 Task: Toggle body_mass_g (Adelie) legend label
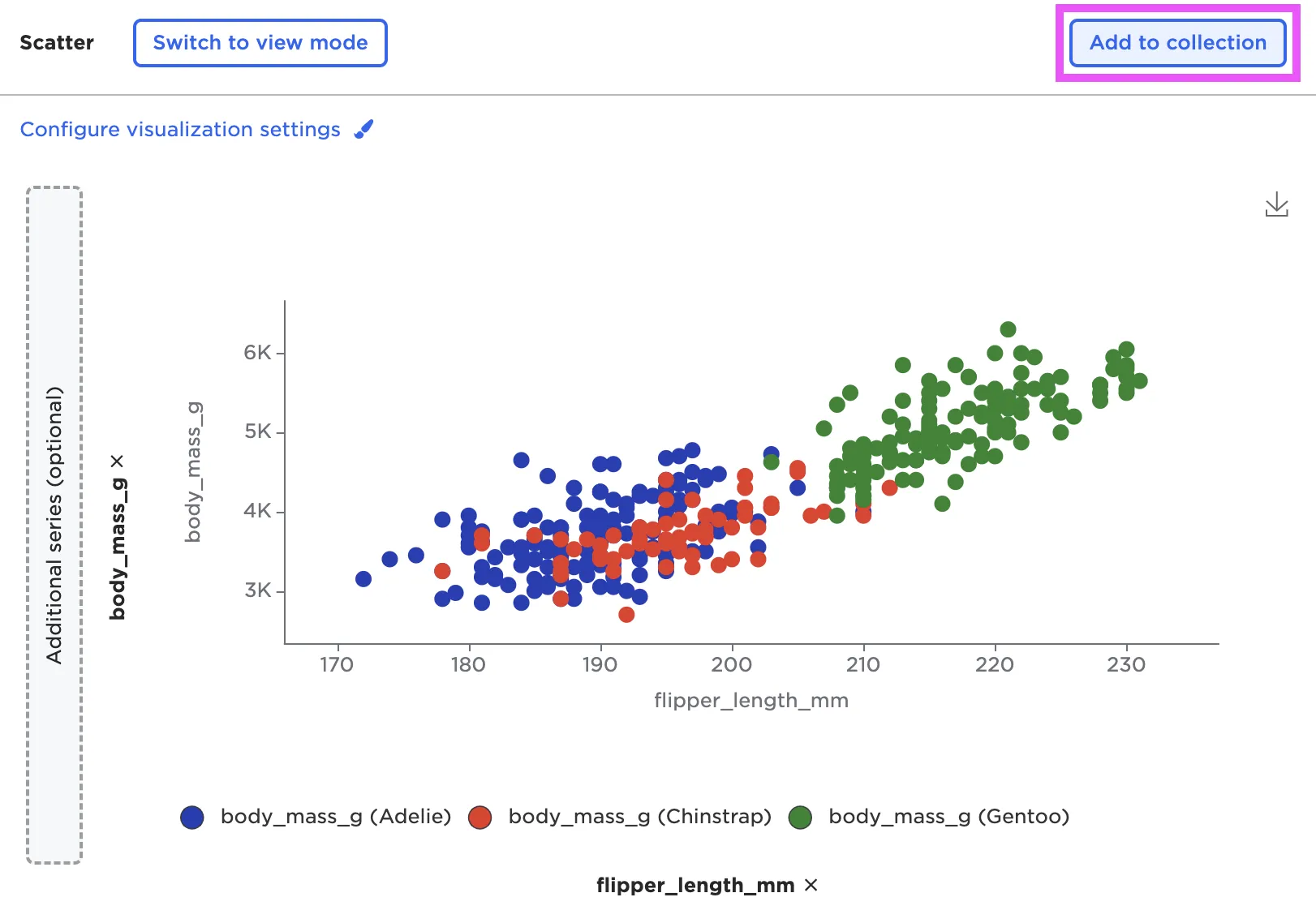tap(335, 816)
